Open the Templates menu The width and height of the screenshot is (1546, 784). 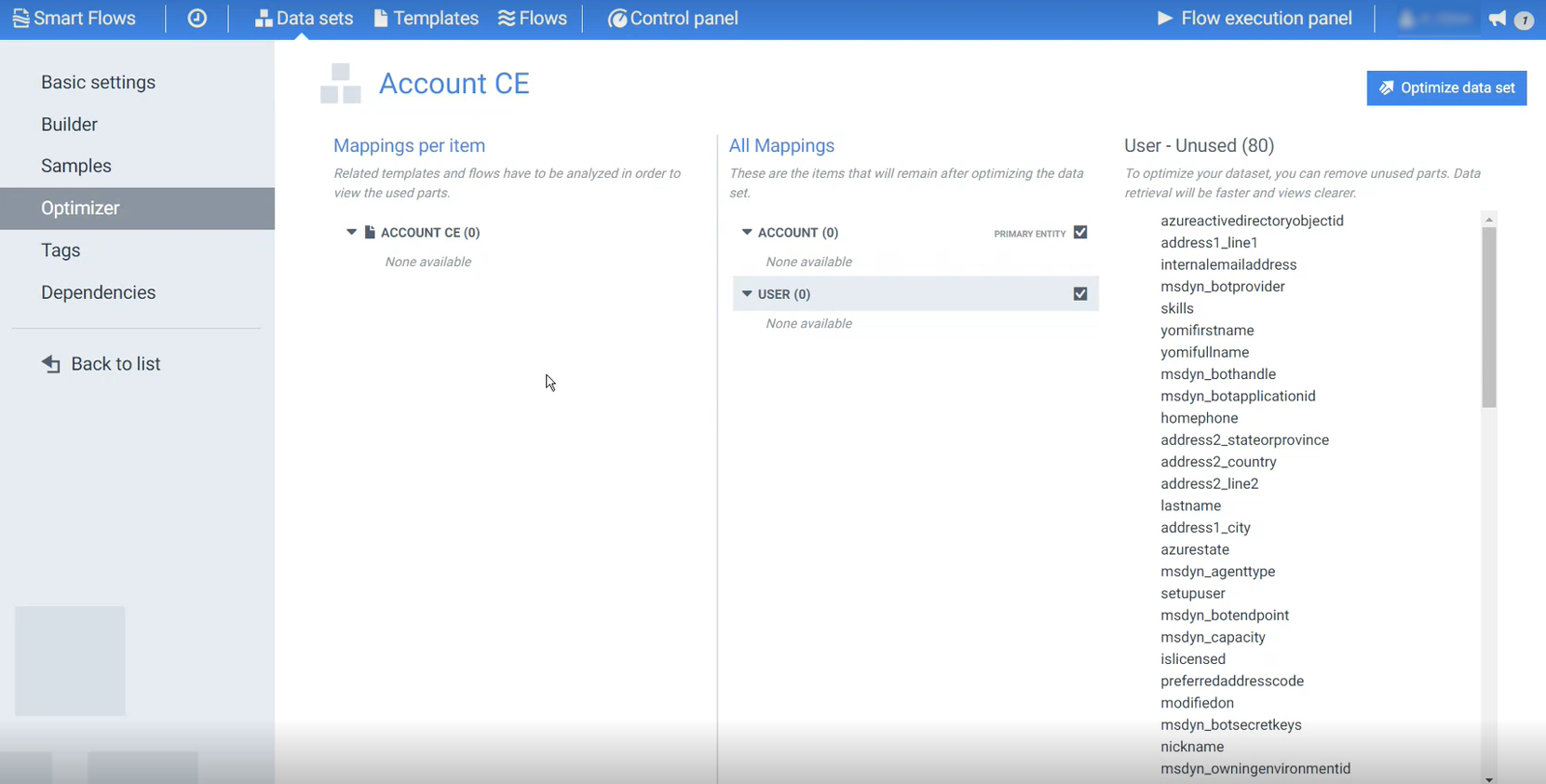[427, 19]
